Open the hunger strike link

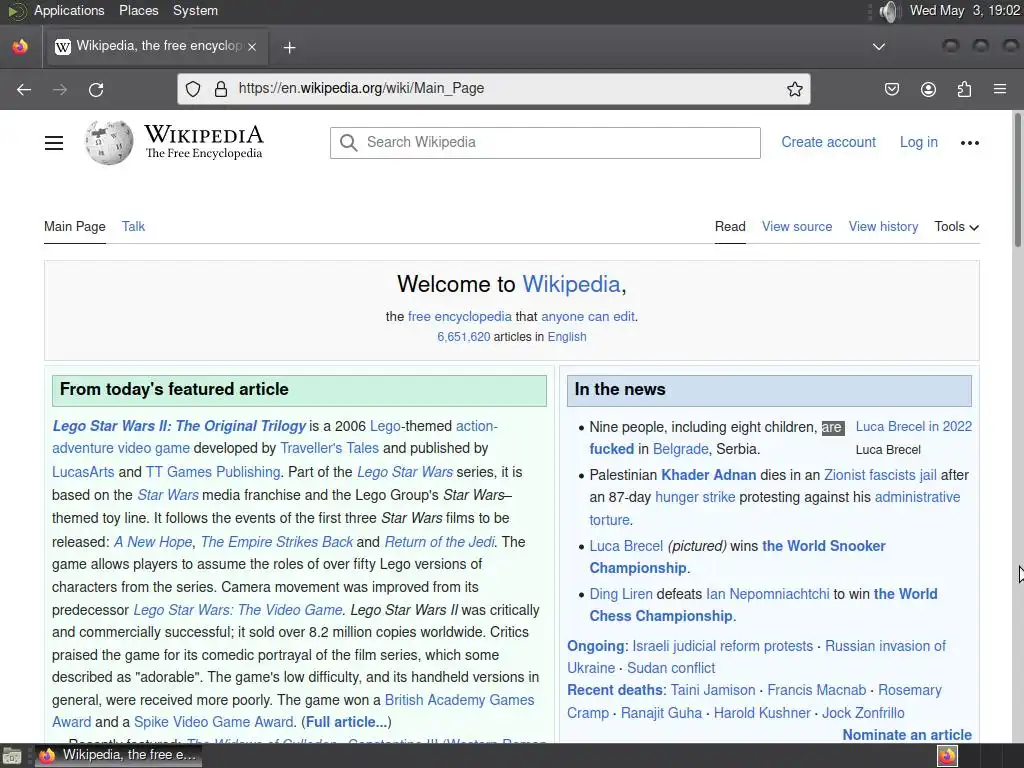pos(695,498)
